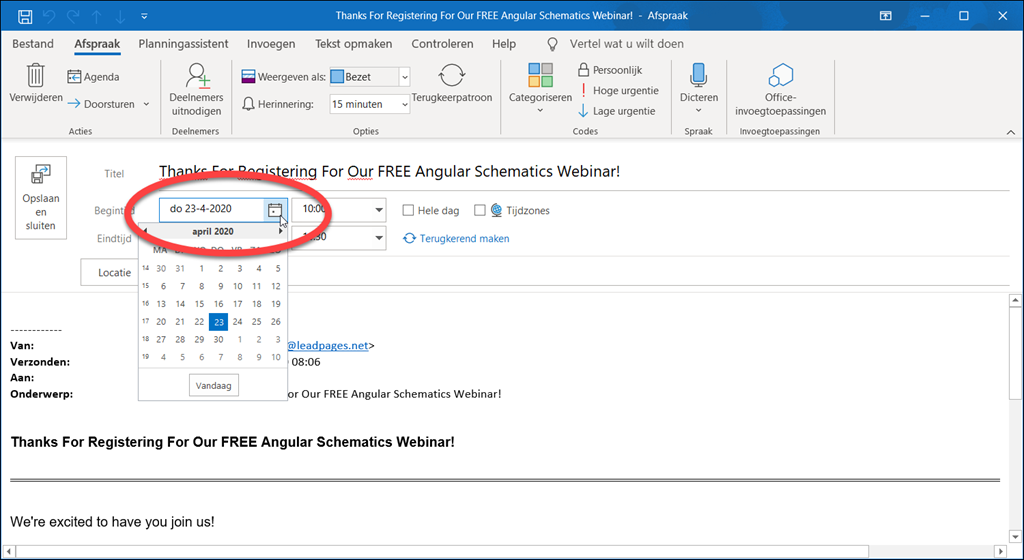
Task: Click Deelnemers uitnodigen icon
Action: (197, 76)
